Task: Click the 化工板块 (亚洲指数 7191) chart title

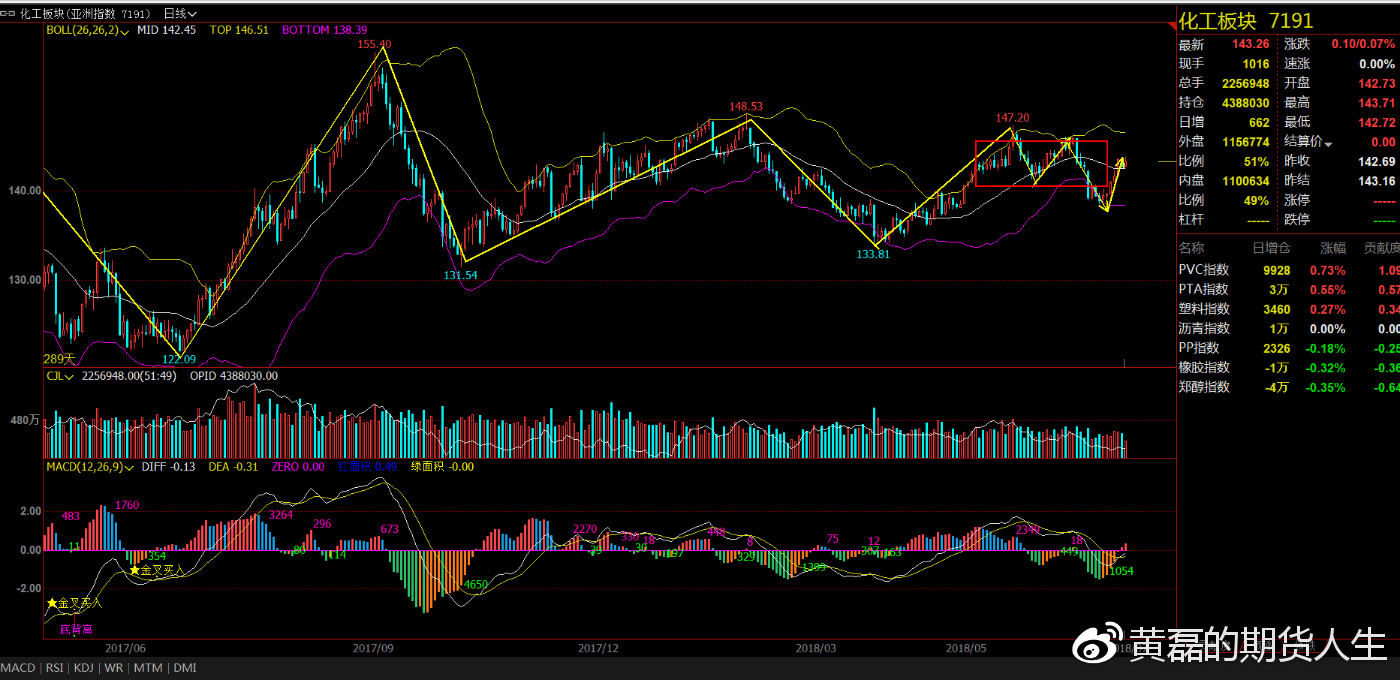Action: (x=85, y=13)
